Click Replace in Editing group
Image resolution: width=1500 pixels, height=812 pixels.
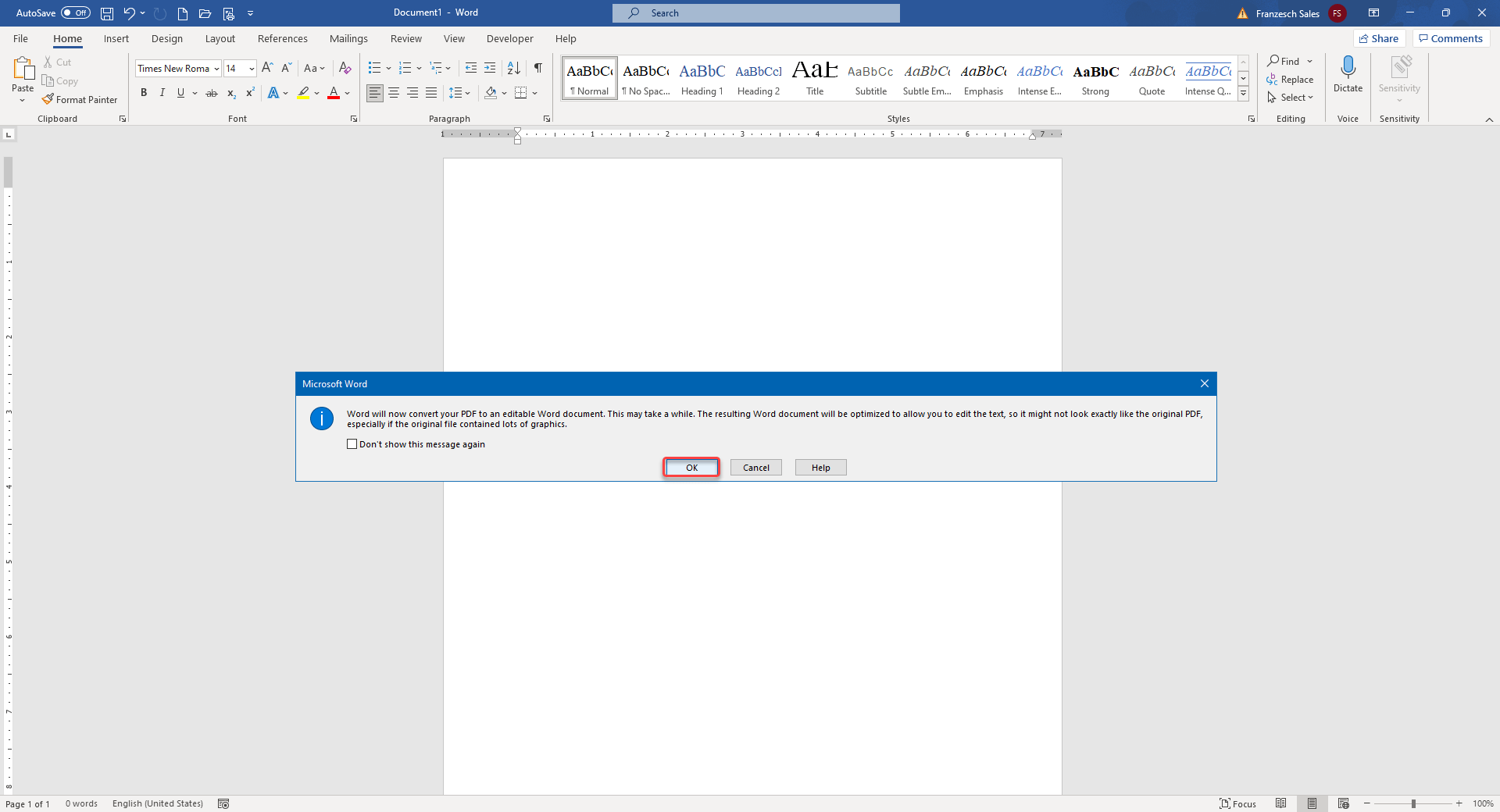coord(1290,80)
